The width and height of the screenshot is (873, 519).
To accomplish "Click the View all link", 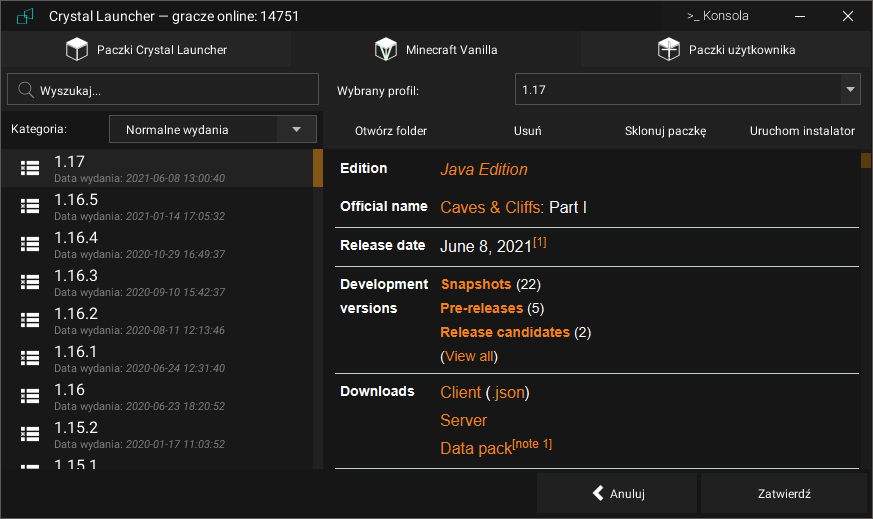I will click(x=469, y=356).
